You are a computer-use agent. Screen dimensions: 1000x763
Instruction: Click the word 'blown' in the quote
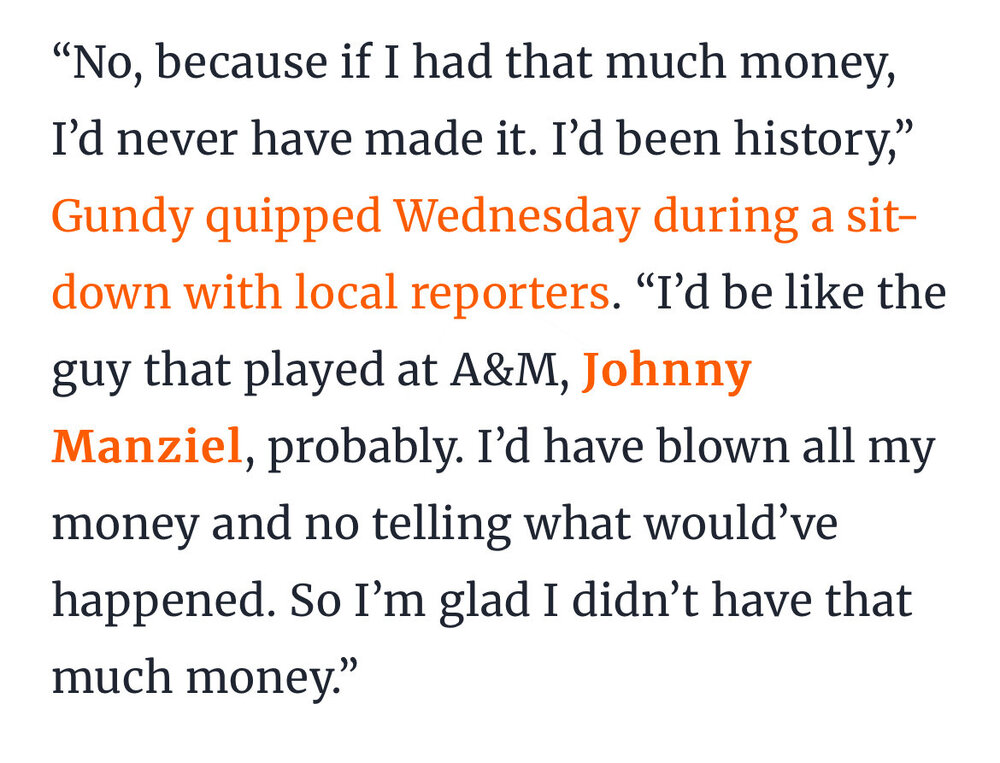(723, 445)
